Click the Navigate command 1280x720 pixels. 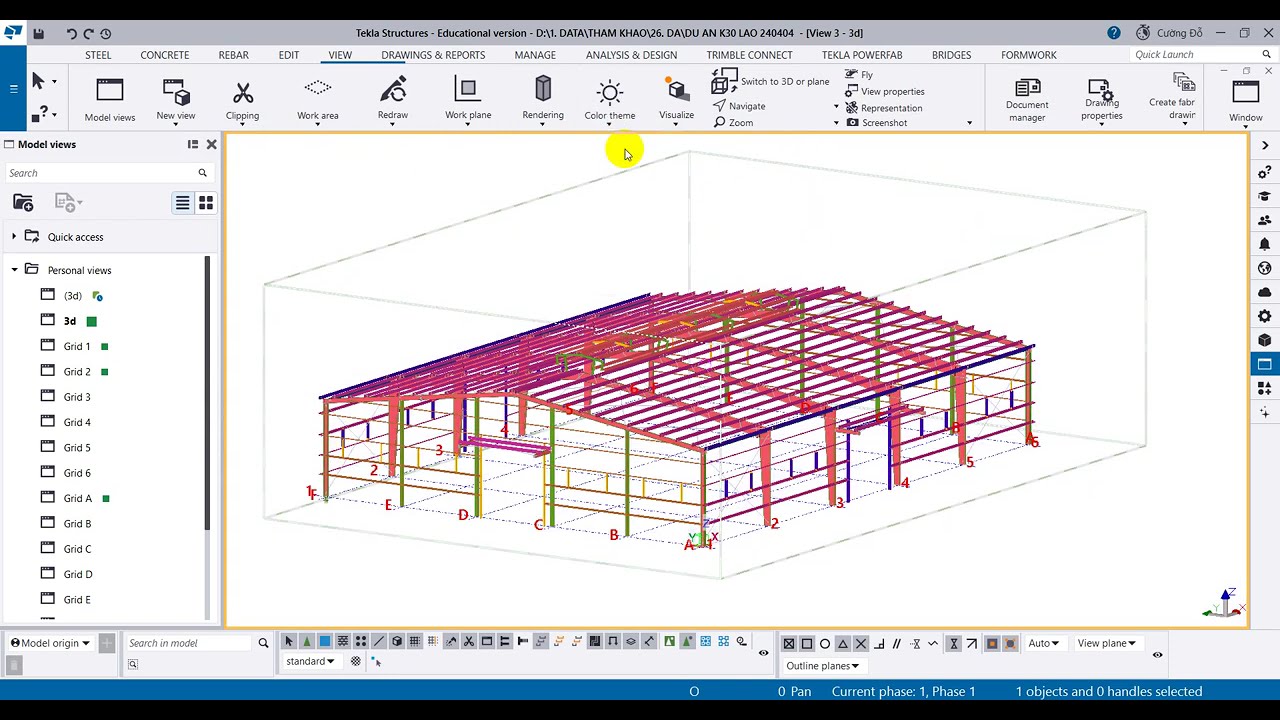(x=739, y=106)
